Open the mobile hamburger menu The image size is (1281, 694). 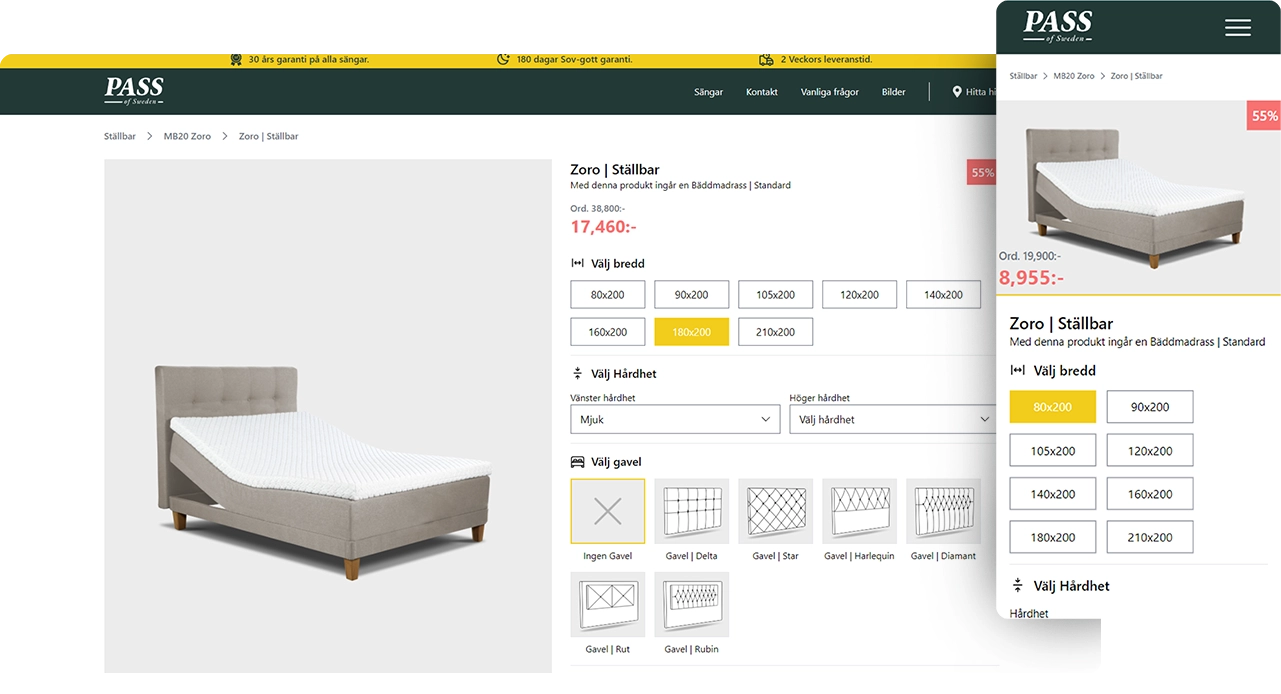1238,28
